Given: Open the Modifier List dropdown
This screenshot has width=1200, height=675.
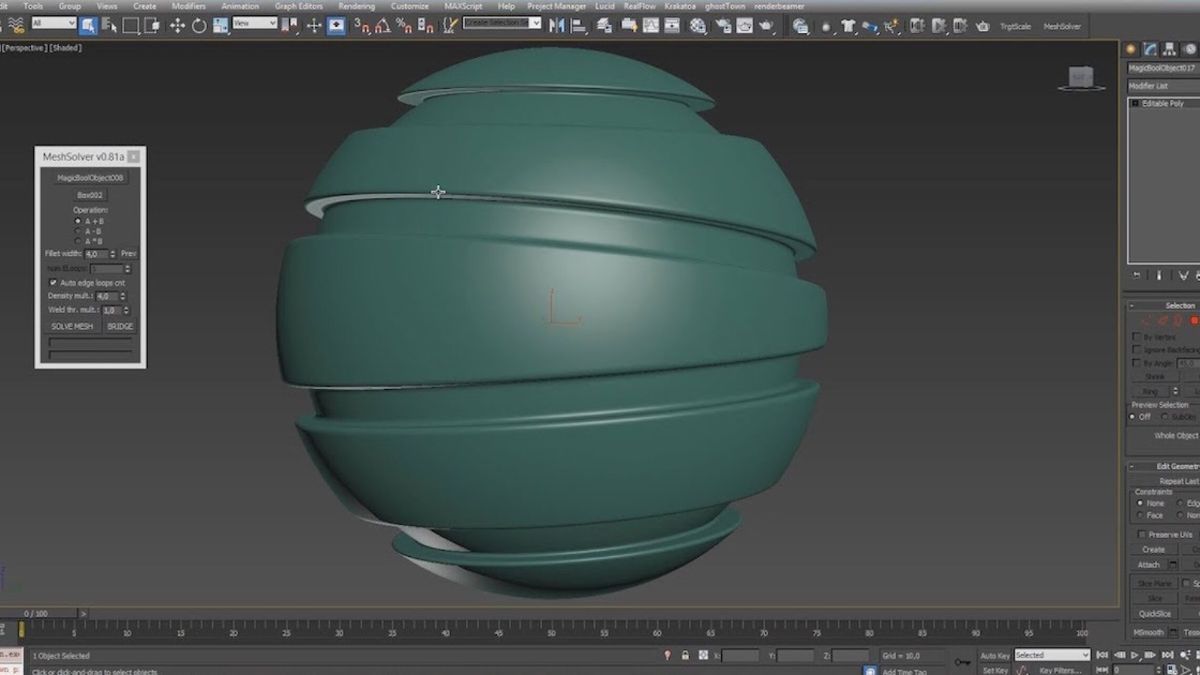Looking at the screenshot, I should pyautogui.click(x=1163, y=86).
